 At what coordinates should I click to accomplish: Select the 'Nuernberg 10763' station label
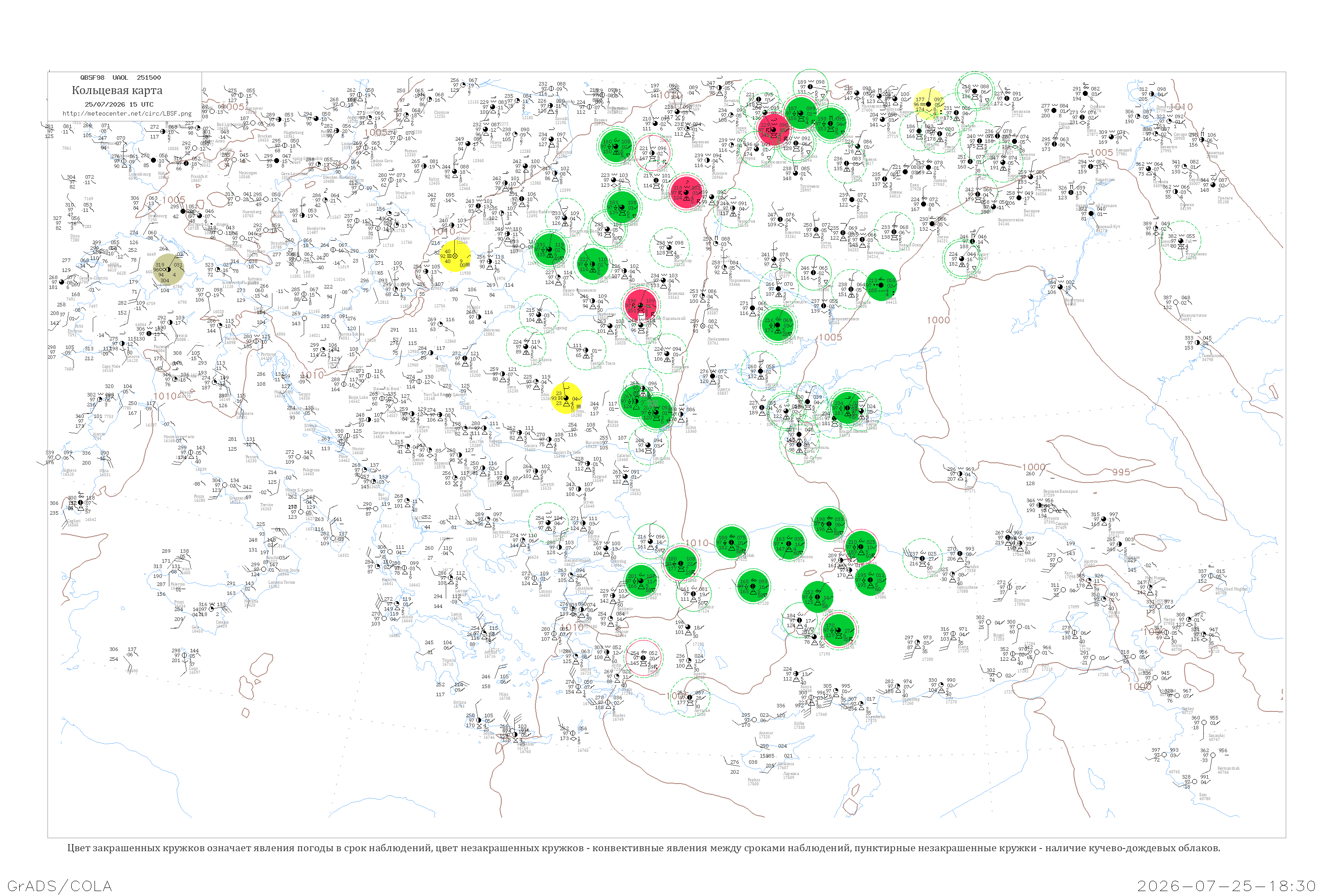252,214
